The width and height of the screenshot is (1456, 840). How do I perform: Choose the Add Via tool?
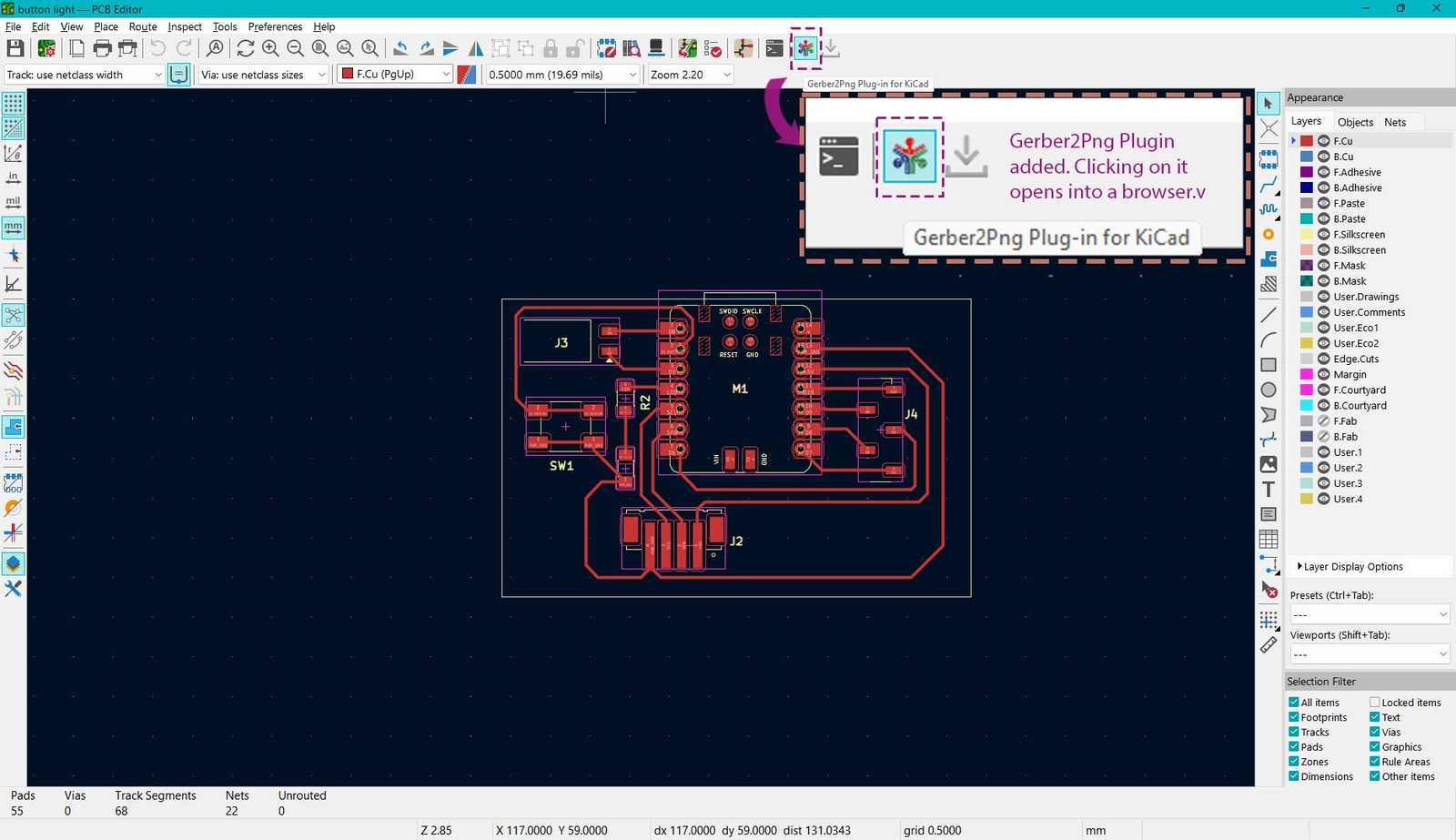tap(1269, 235)
